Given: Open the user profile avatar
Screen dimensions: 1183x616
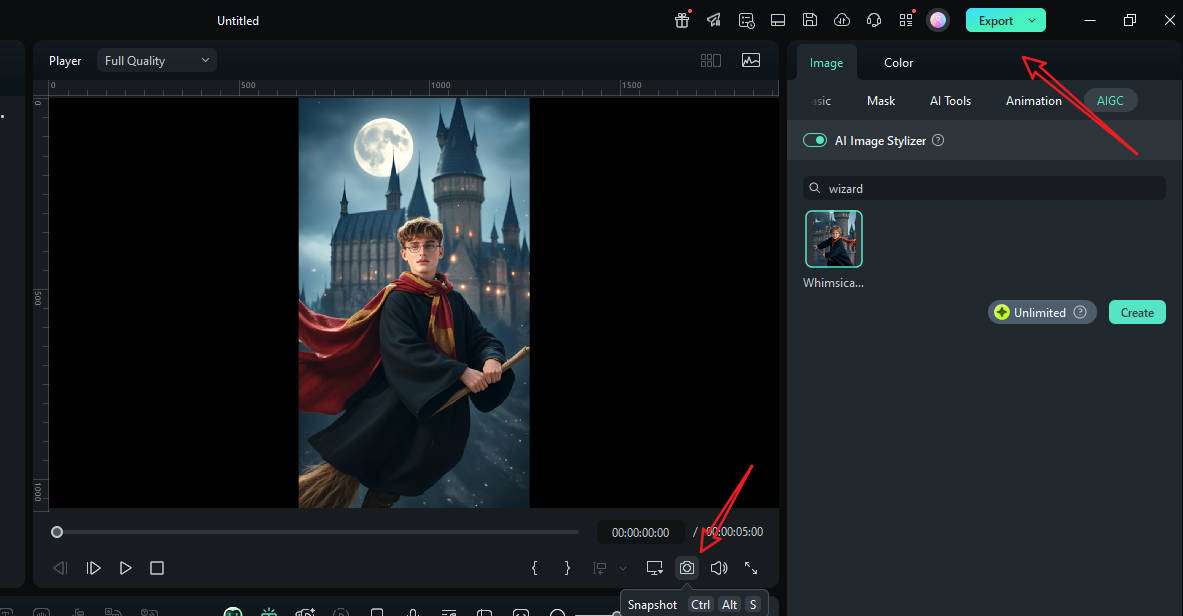Looking at the screenshot, I should coord(938,20).
